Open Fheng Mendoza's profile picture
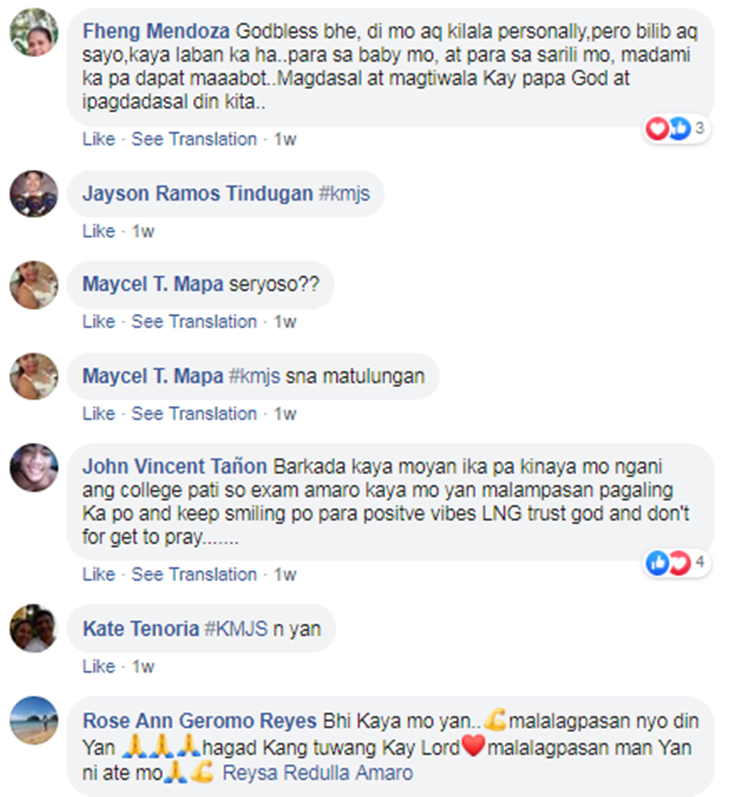 tap(34, 32)
